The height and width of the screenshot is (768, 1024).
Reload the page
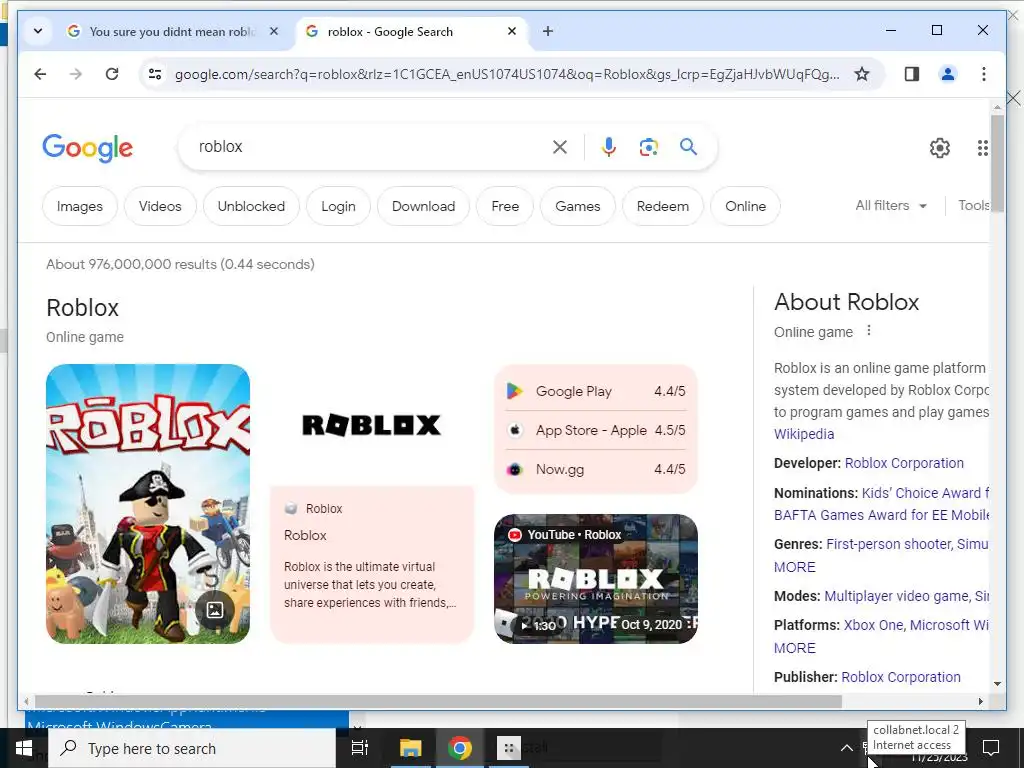point(112,74)
